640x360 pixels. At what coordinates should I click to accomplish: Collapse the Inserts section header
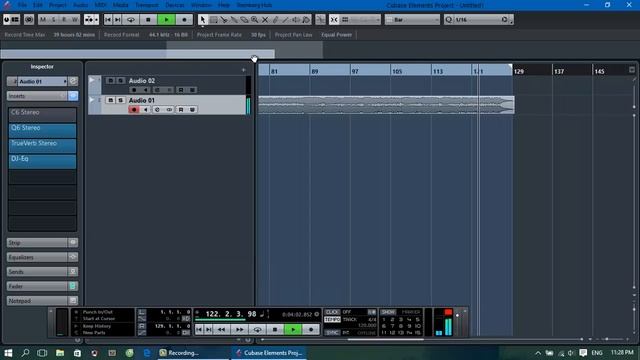[x=37, y=96]
